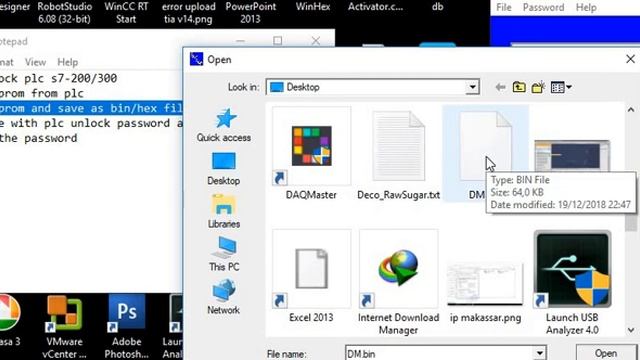Click the highlighted Notepad line about bin/hex file
The width and height of the screenshot is (640, 360).
click(x=91, y=108)
